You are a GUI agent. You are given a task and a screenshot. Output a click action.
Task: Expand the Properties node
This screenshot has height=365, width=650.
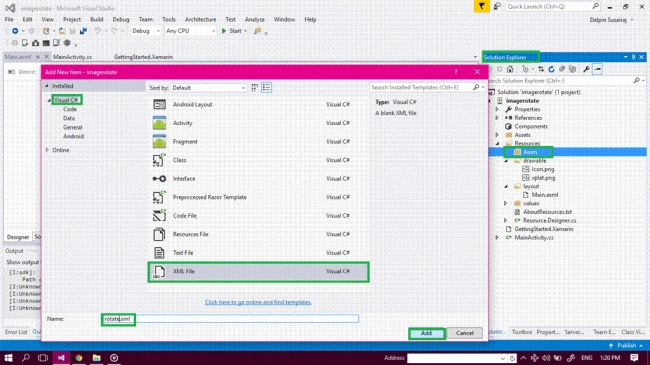497,110
